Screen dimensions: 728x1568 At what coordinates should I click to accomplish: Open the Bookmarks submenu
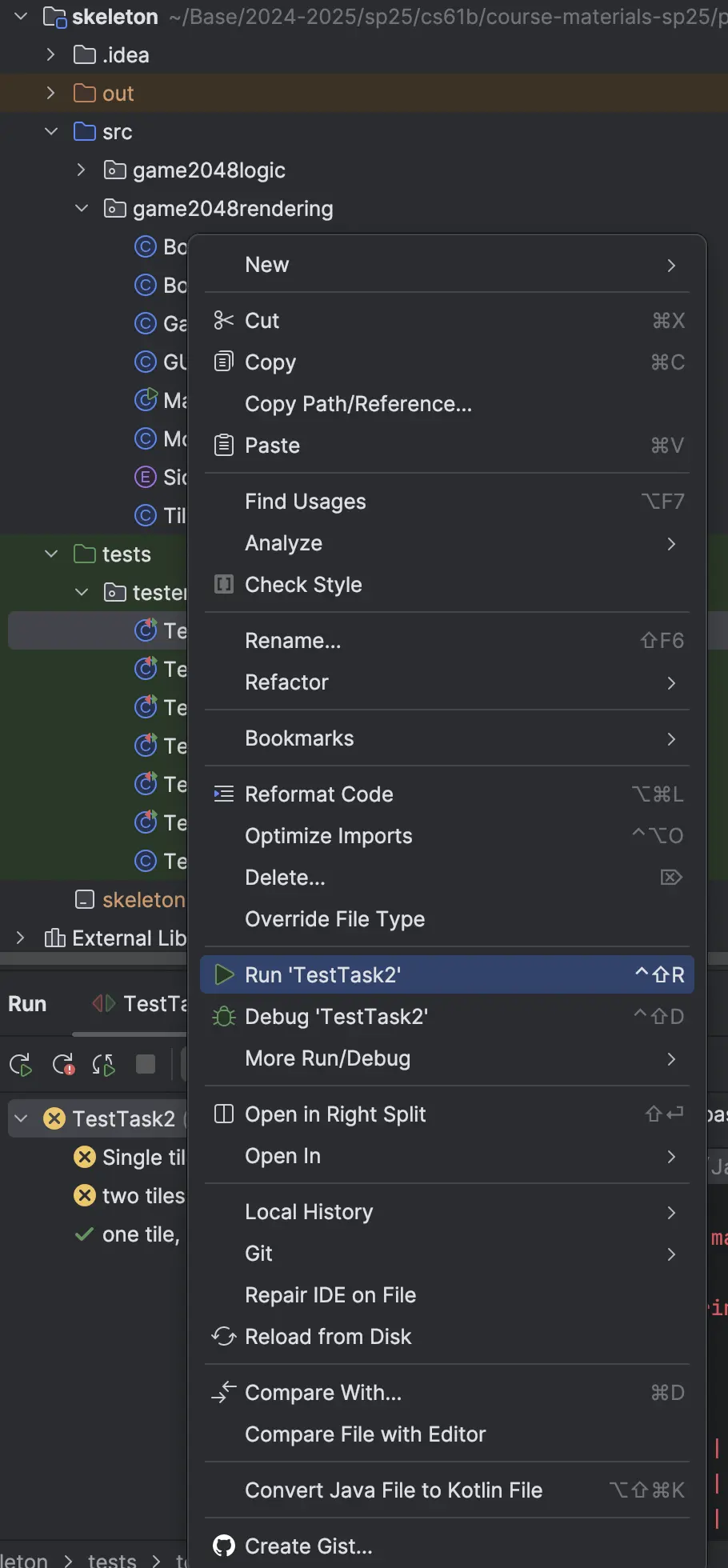click(447, 738)
